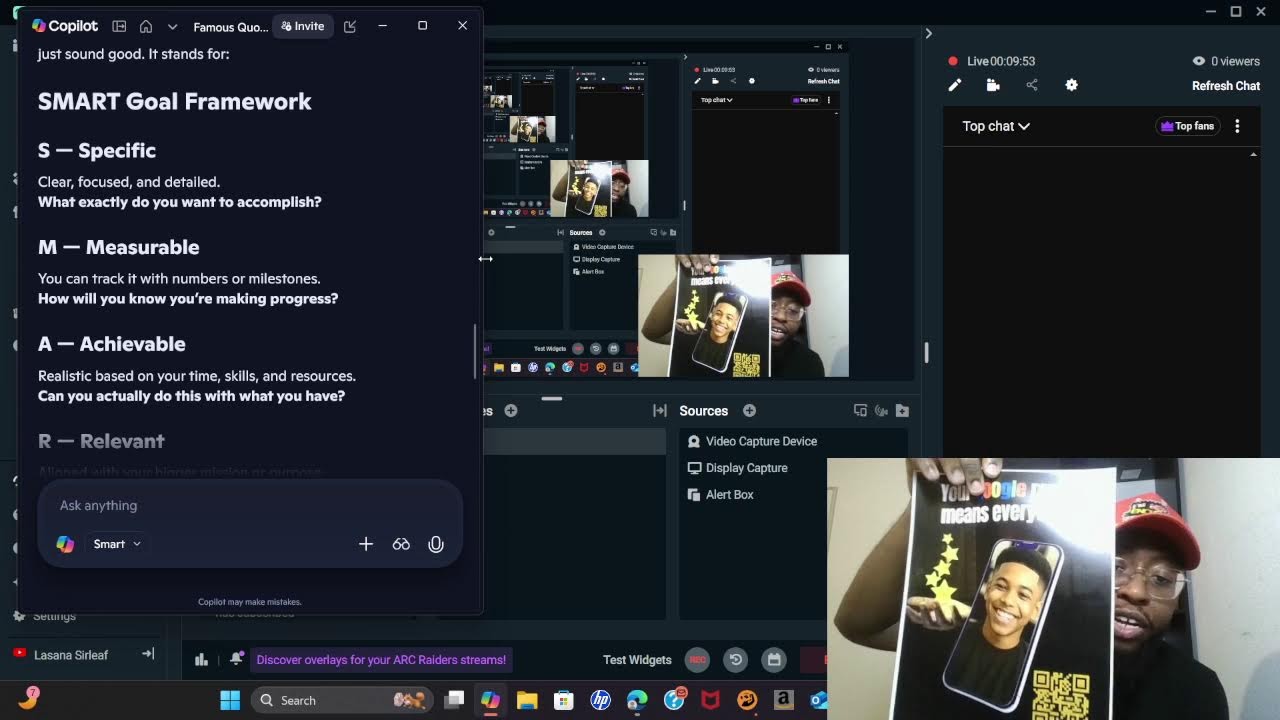Click the collapse sidebar arrow icon
This screenshot has width=1280, height=720.
click(x=148, y=654)
